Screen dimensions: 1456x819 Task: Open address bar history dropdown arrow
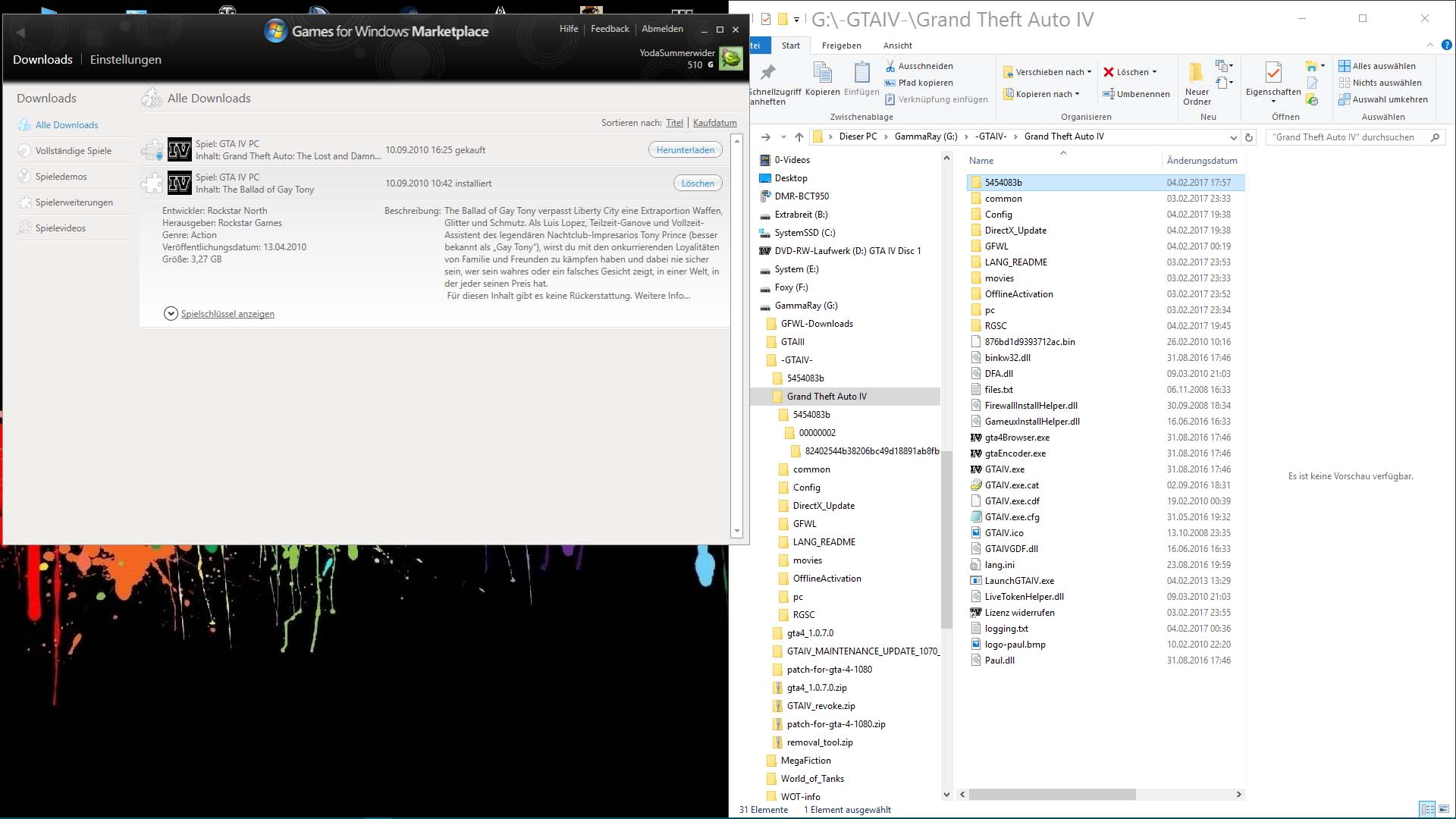pos(1233,137)
